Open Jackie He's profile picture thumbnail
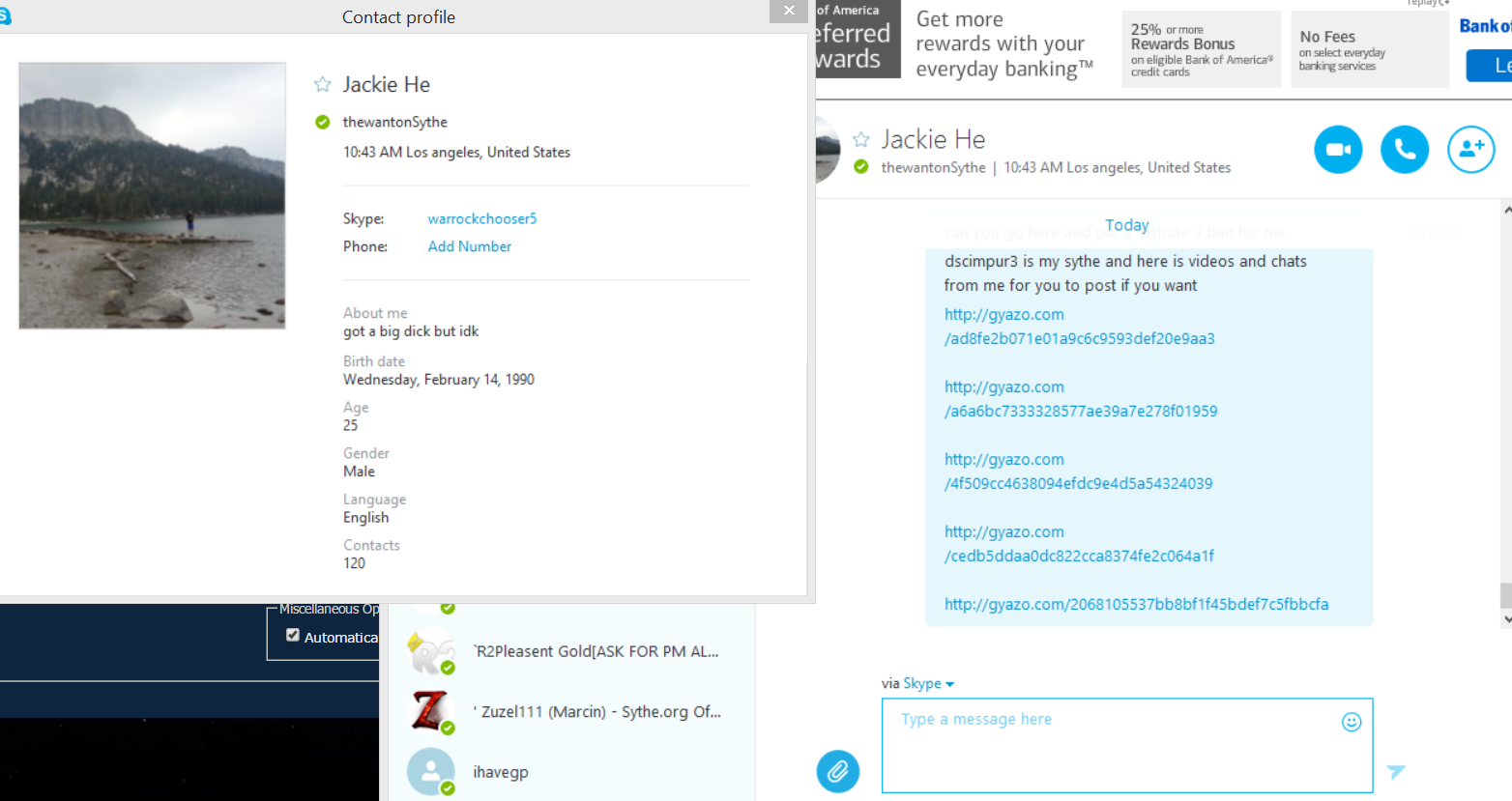 (x=152, y=196)
